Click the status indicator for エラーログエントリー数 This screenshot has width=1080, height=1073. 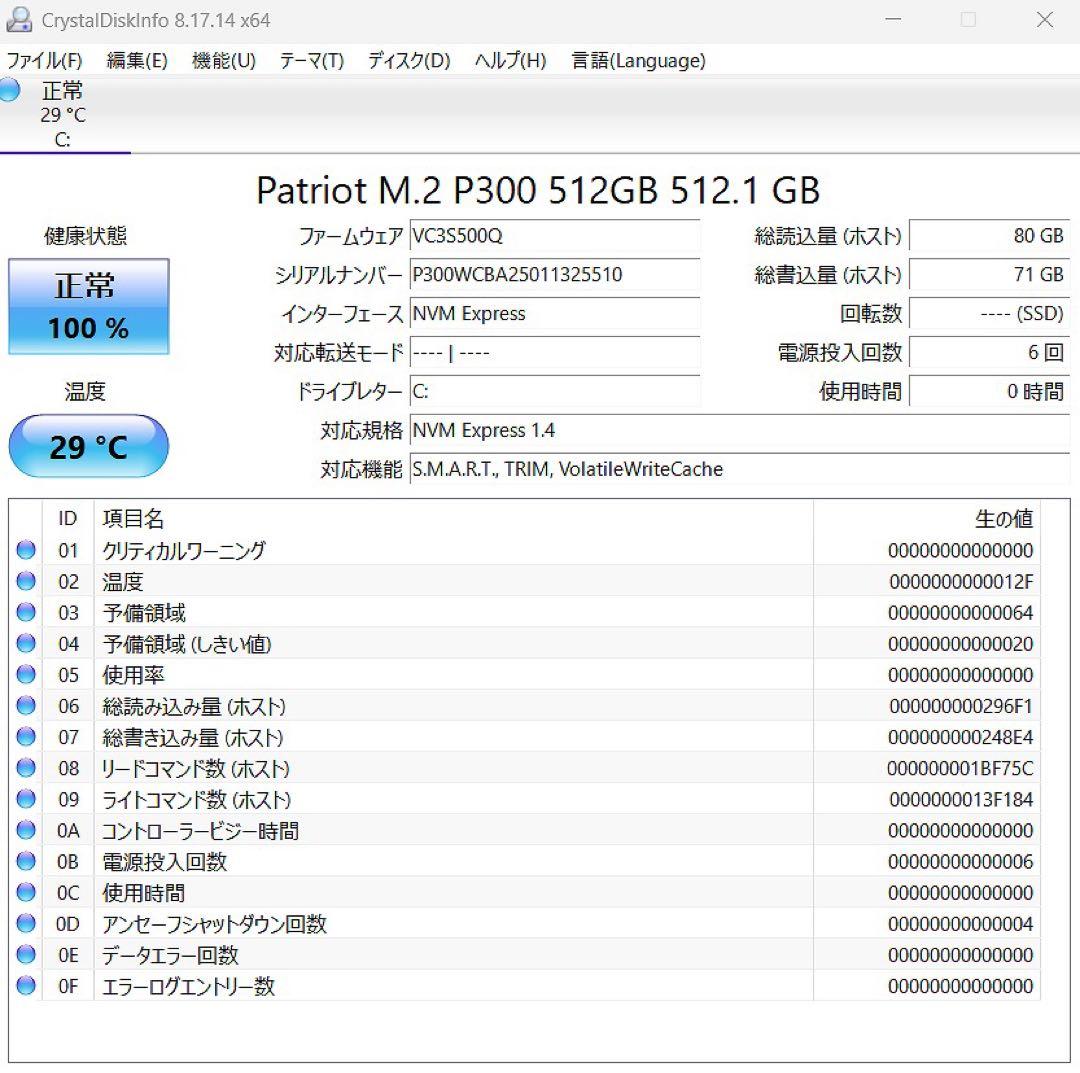25,986
